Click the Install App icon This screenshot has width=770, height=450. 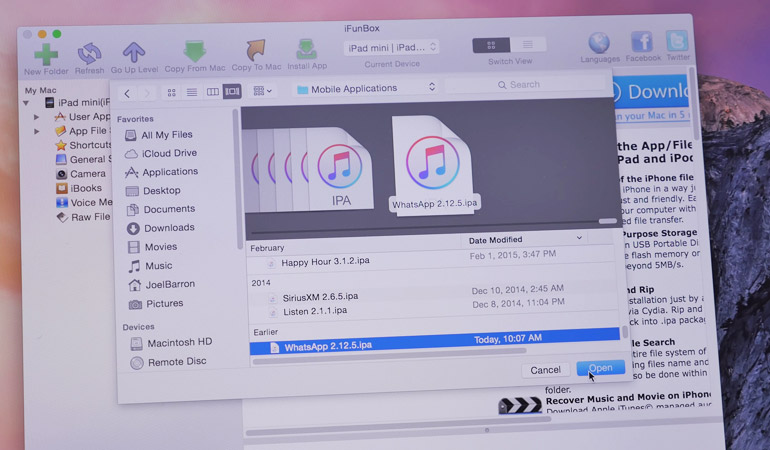pos(306,50)
